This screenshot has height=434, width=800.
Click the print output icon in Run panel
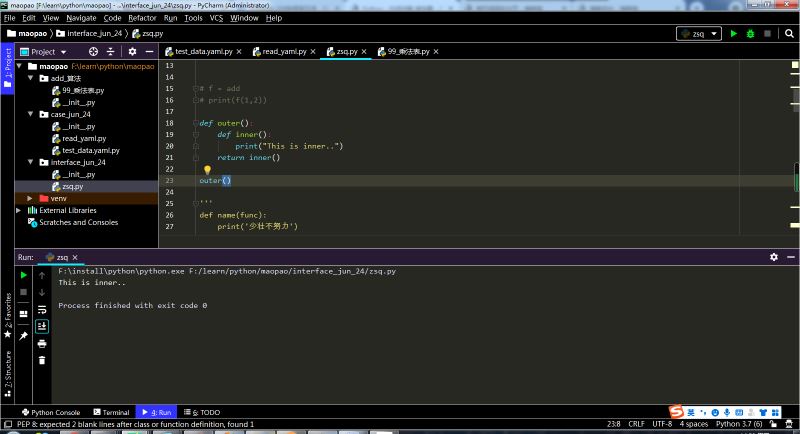tap(42, 343)
